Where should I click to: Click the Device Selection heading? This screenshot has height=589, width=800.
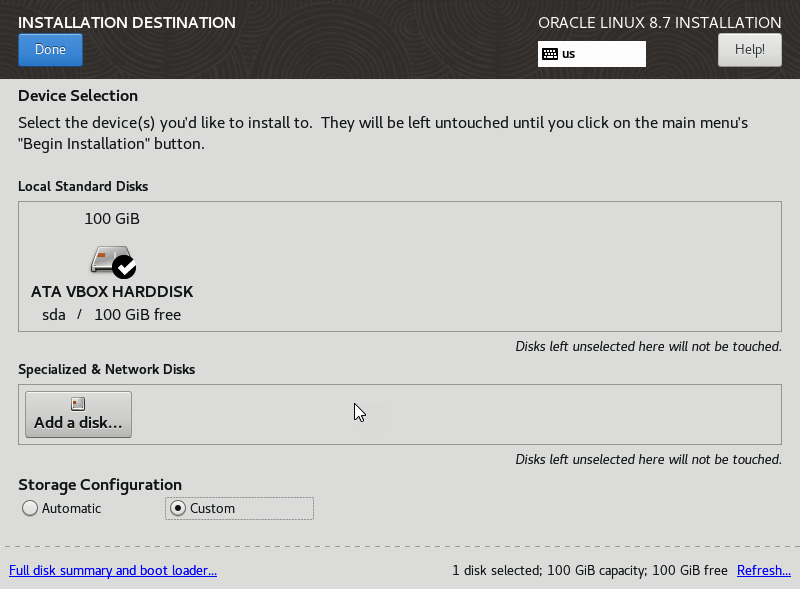click(x=78, y=95)
